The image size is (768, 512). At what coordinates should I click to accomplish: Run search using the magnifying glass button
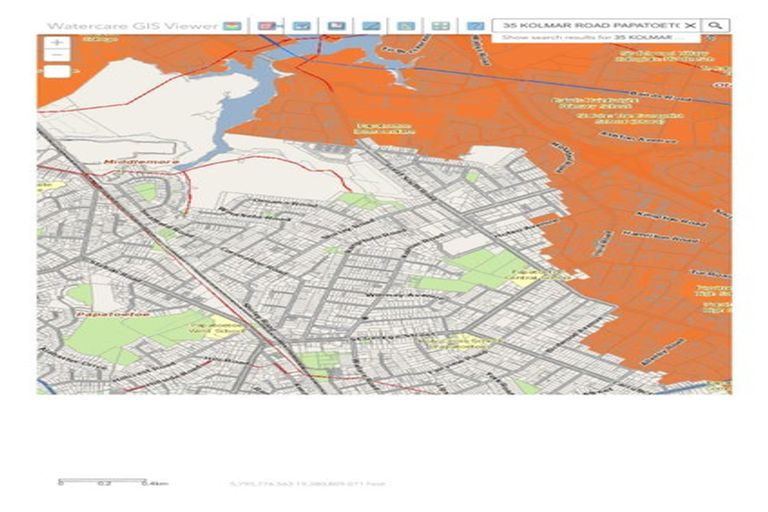[716, 24]
